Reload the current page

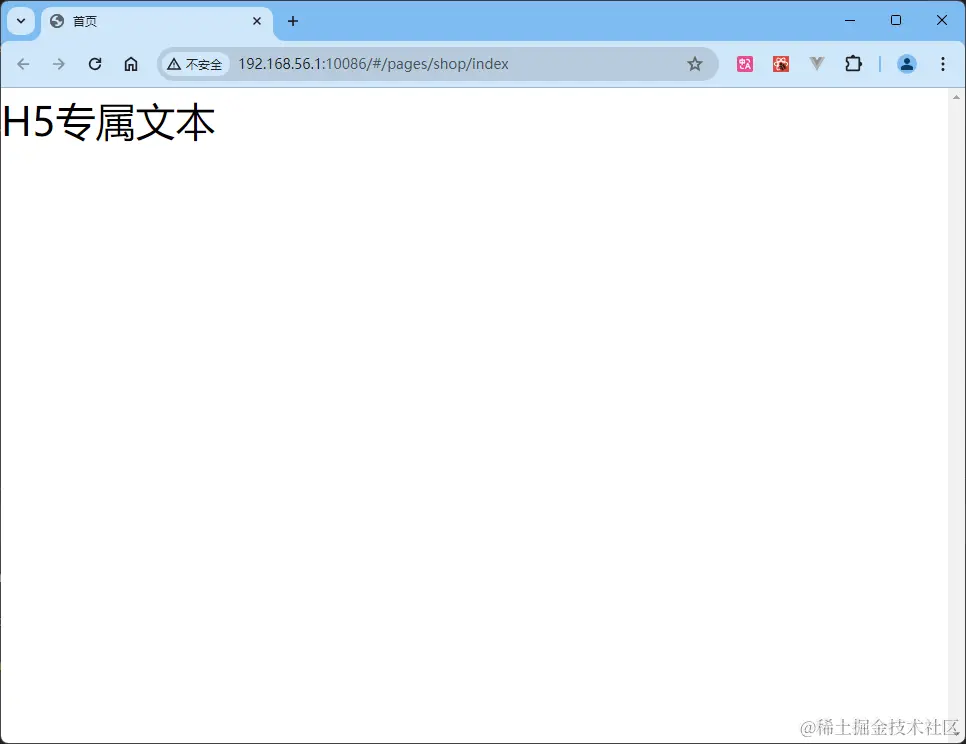[x=95, y=63]
